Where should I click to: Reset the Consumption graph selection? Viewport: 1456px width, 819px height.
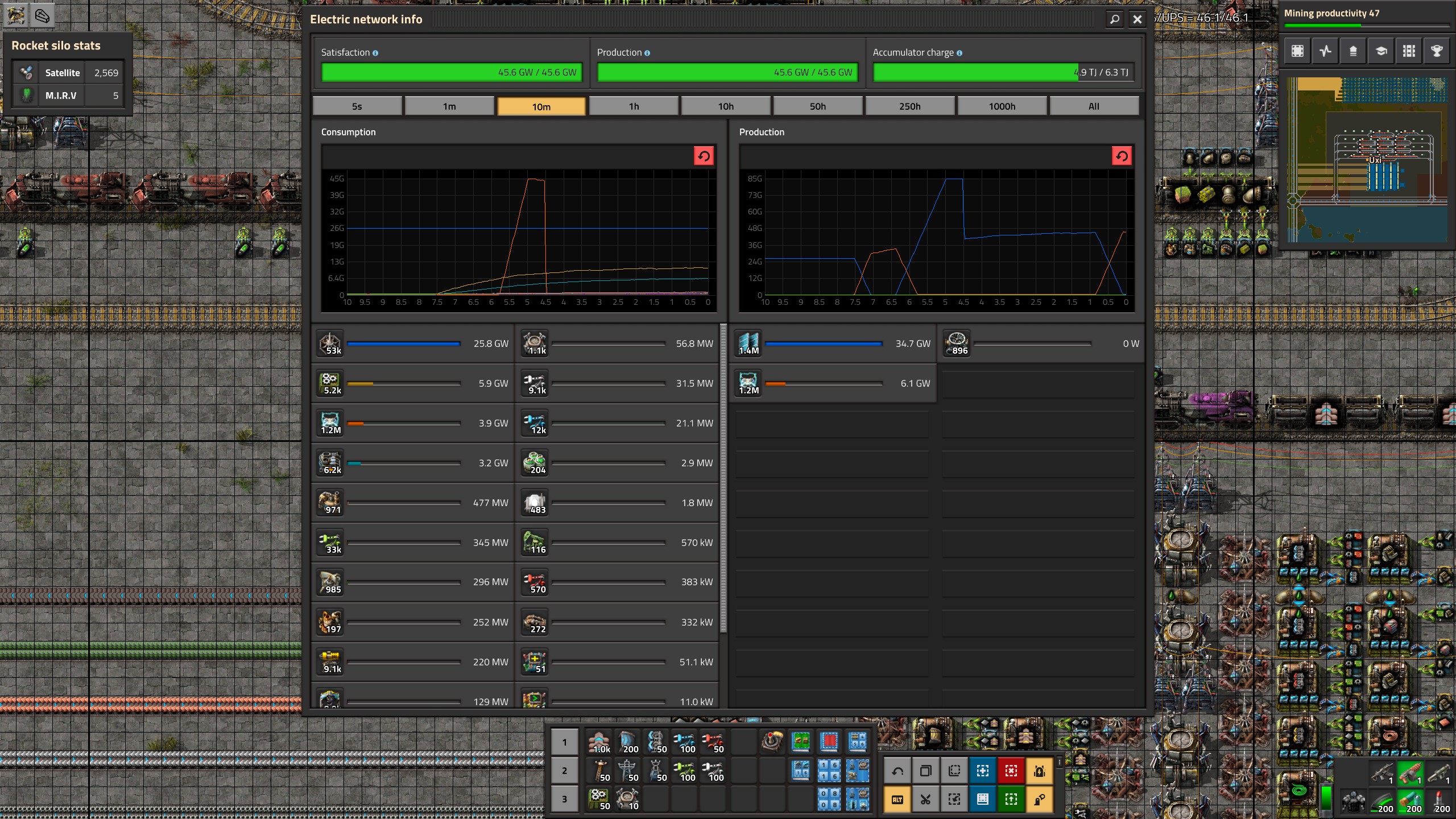pyautogui.click(x=704, y=156)
